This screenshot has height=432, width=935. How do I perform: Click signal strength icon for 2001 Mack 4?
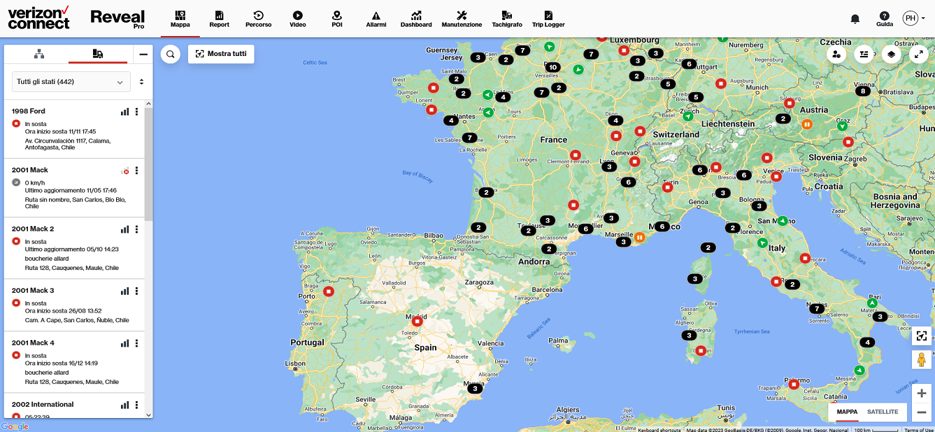point(125,343)
